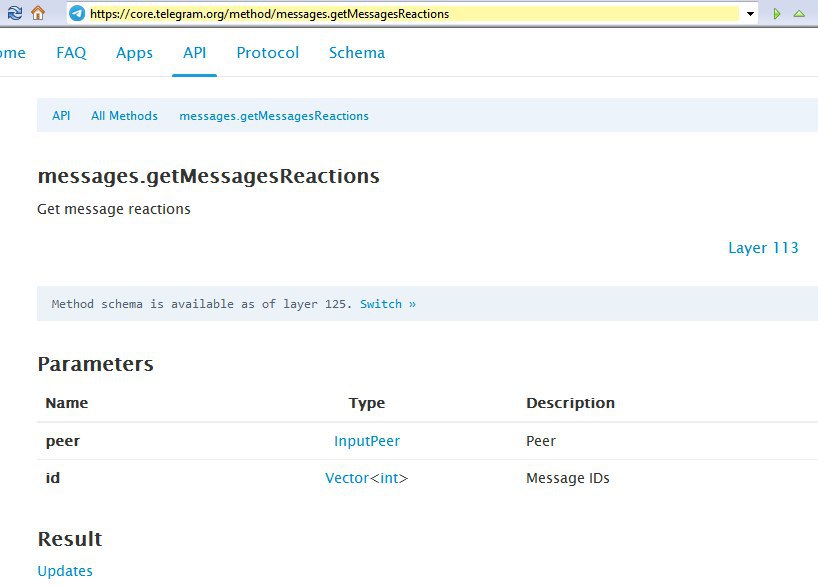Open the home page icon

click(38, 13)
